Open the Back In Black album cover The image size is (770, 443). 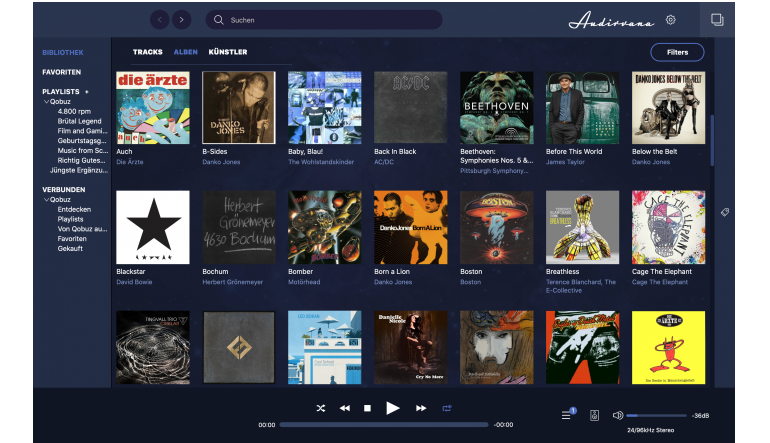[x=411, y=108]
